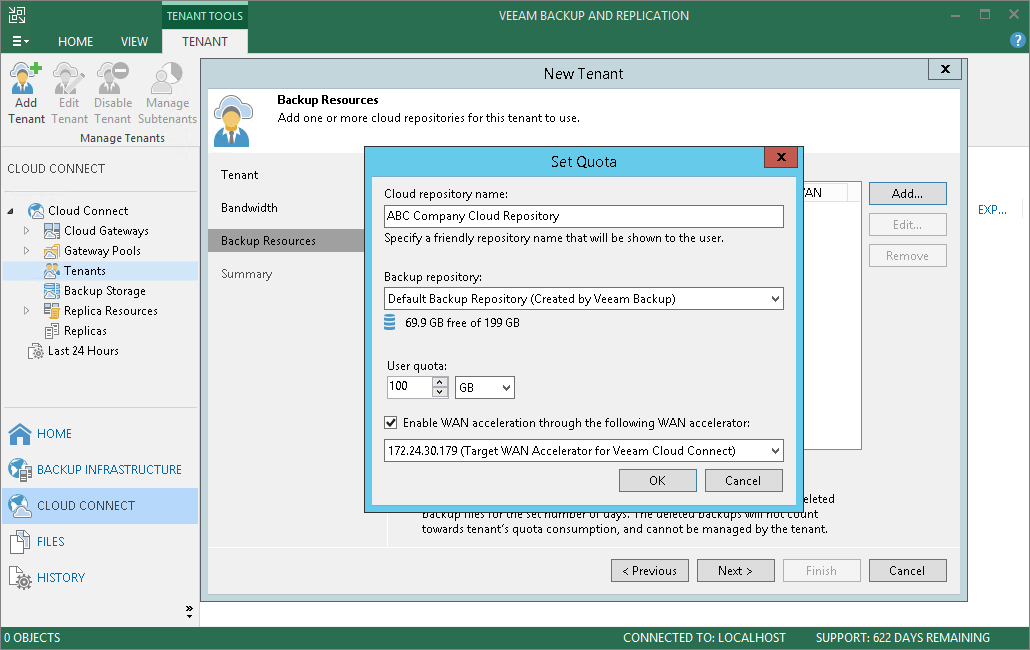Go to the Backup Resources wizard step
Viewport: 1030px width, 650px height.
coord(286,240)
